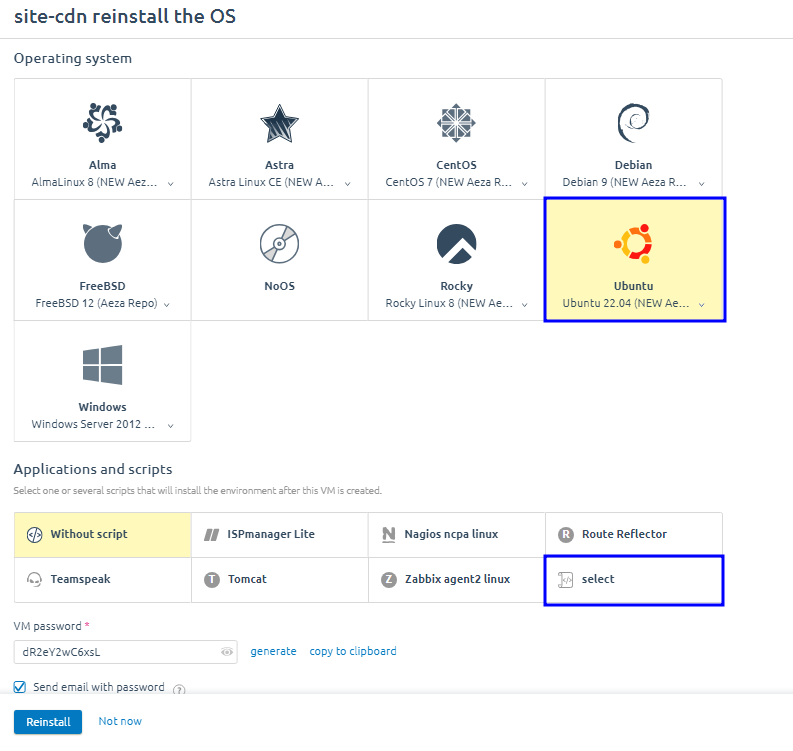Click the copy to clipboard link
The height and width of the screenshot is (751, 793).
pos(353,651)
